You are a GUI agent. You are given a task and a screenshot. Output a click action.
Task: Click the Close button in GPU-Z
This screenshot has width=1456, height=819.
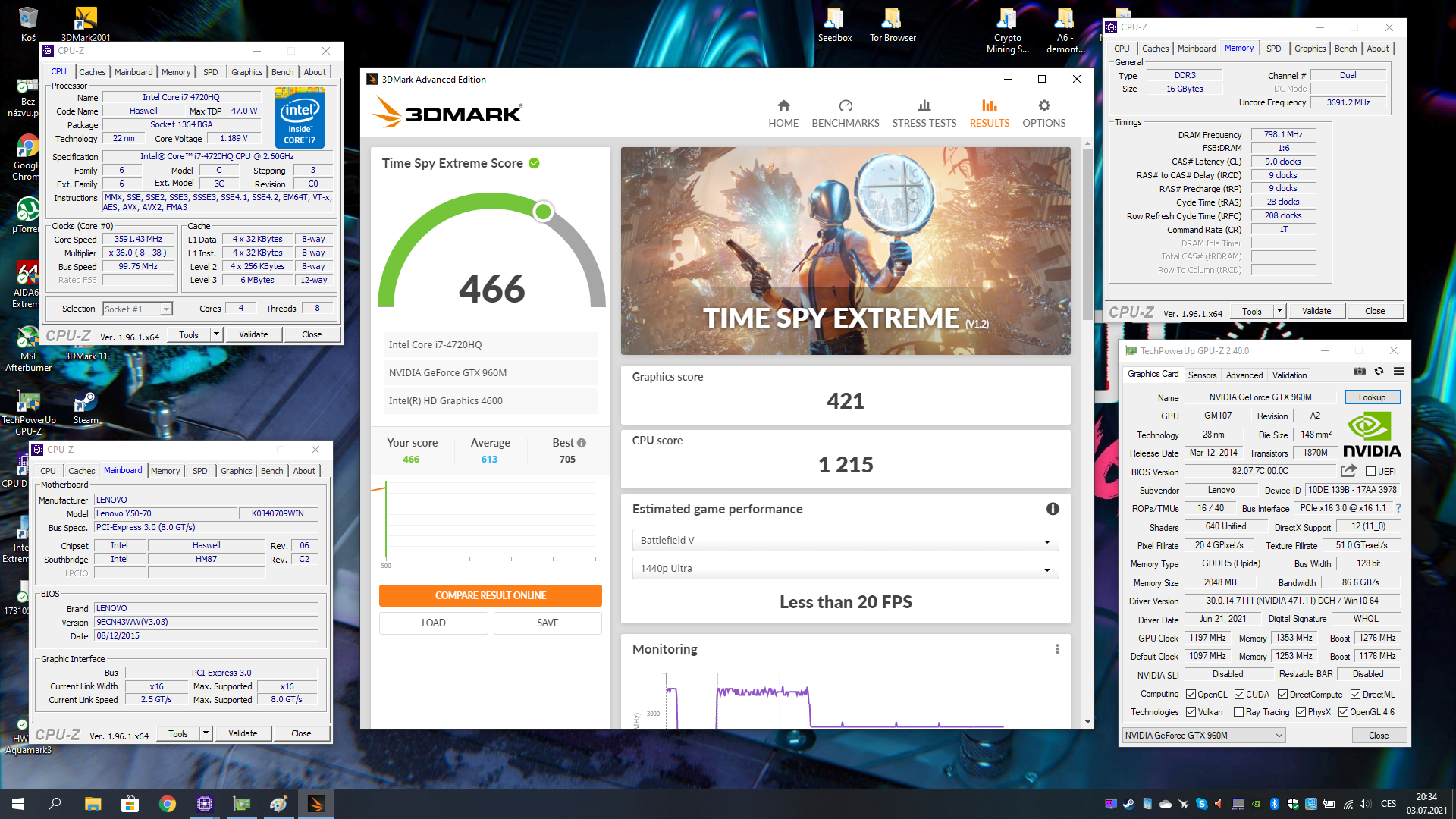1379,736
